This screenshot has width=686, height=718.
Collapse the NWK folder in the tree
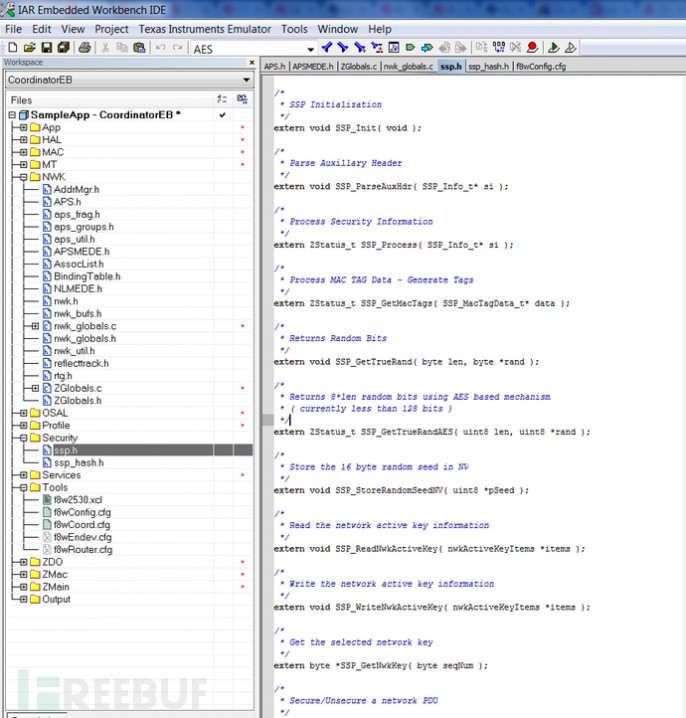22,177
